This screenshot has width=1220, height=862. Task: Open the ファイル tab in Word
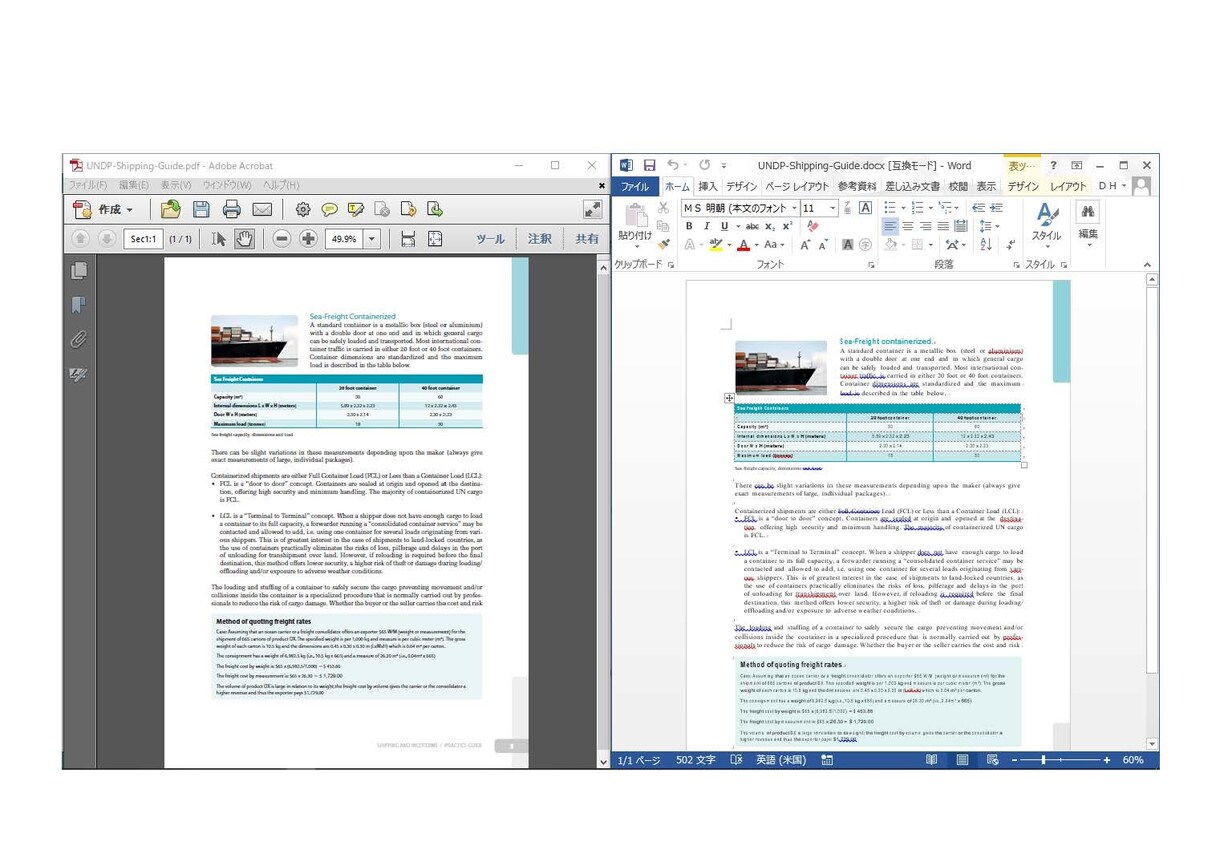(x=634, y=186)
